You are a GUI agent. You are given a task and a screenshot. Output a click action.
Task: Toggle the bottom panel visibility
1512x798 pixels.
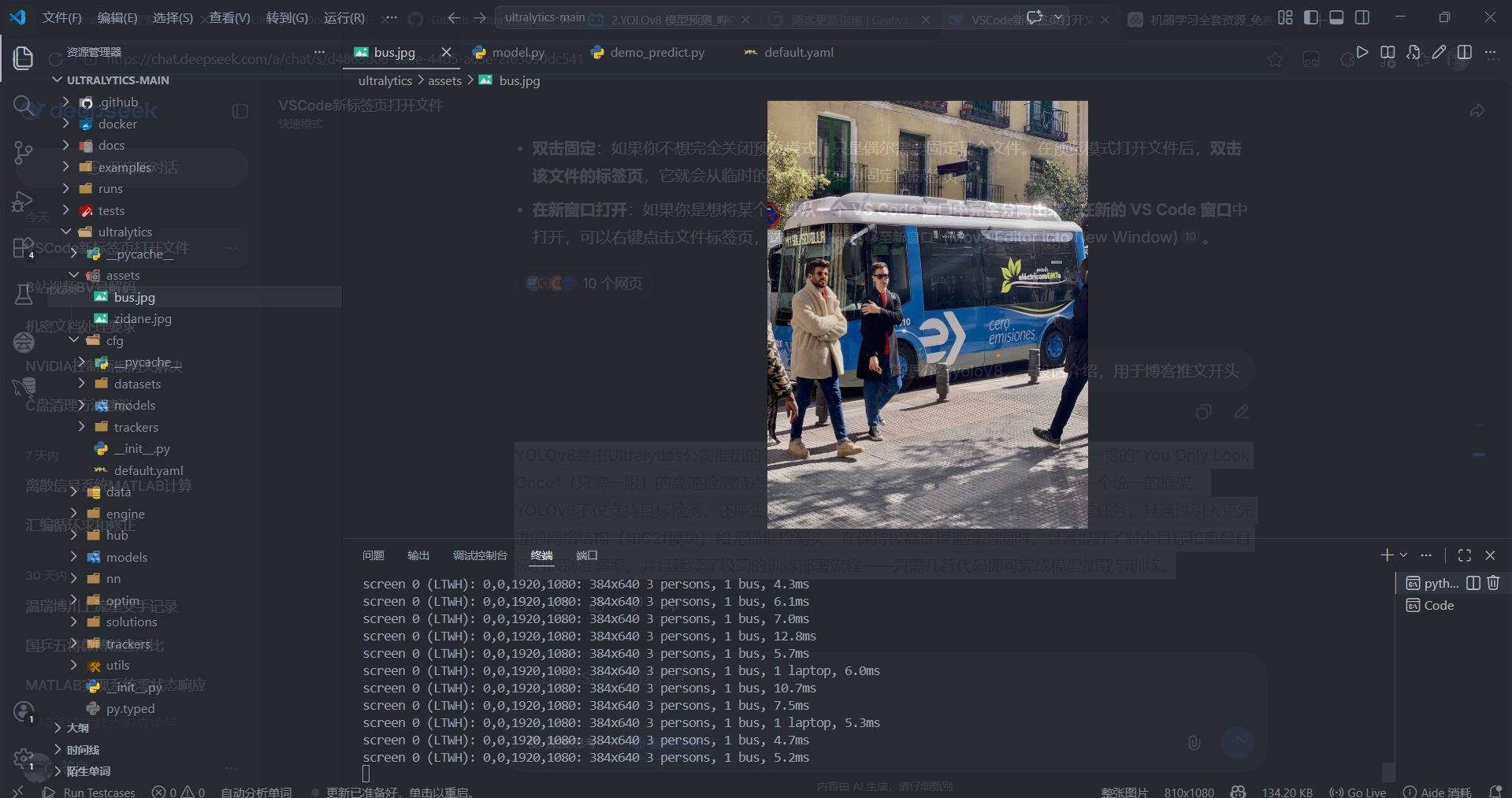(x=1336, y=17)
